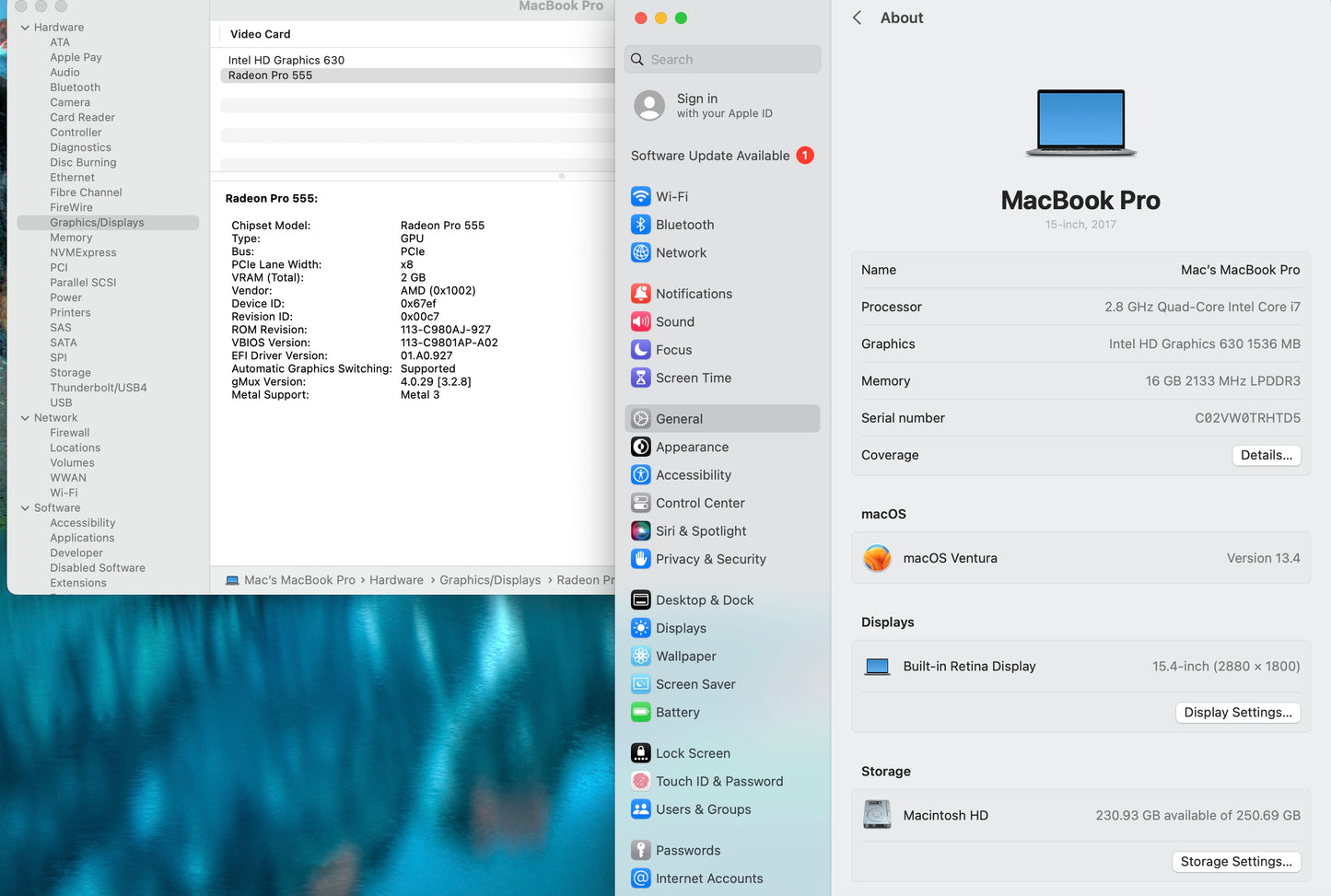Select the Bluetooth settings icon

641,225
